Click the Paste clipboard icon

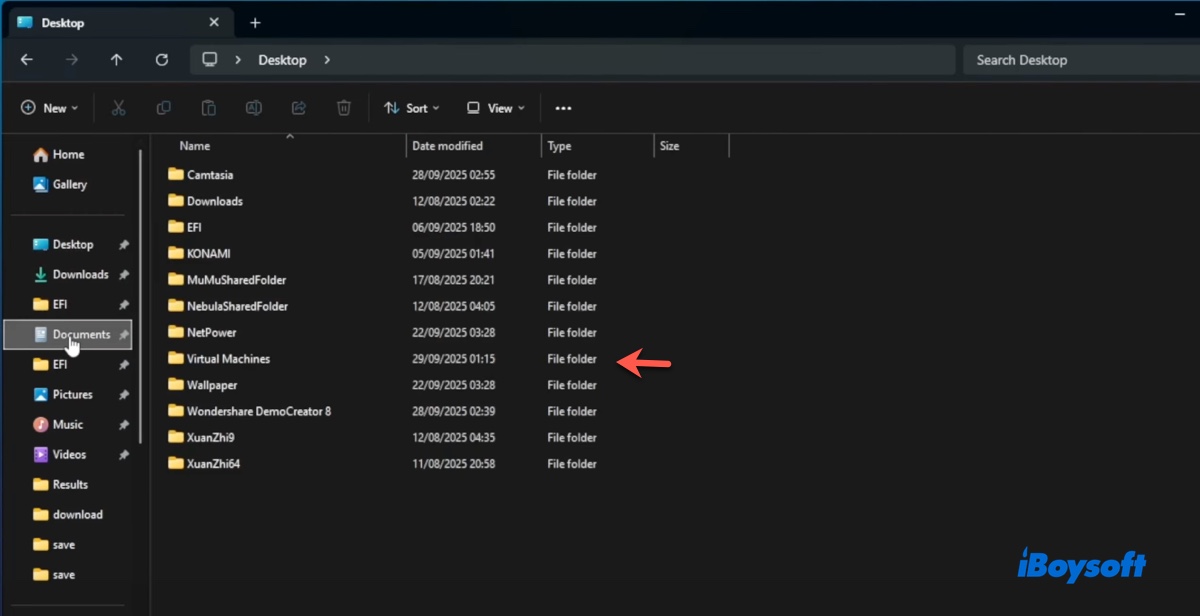pyautogui.click(x=208, y=108)
